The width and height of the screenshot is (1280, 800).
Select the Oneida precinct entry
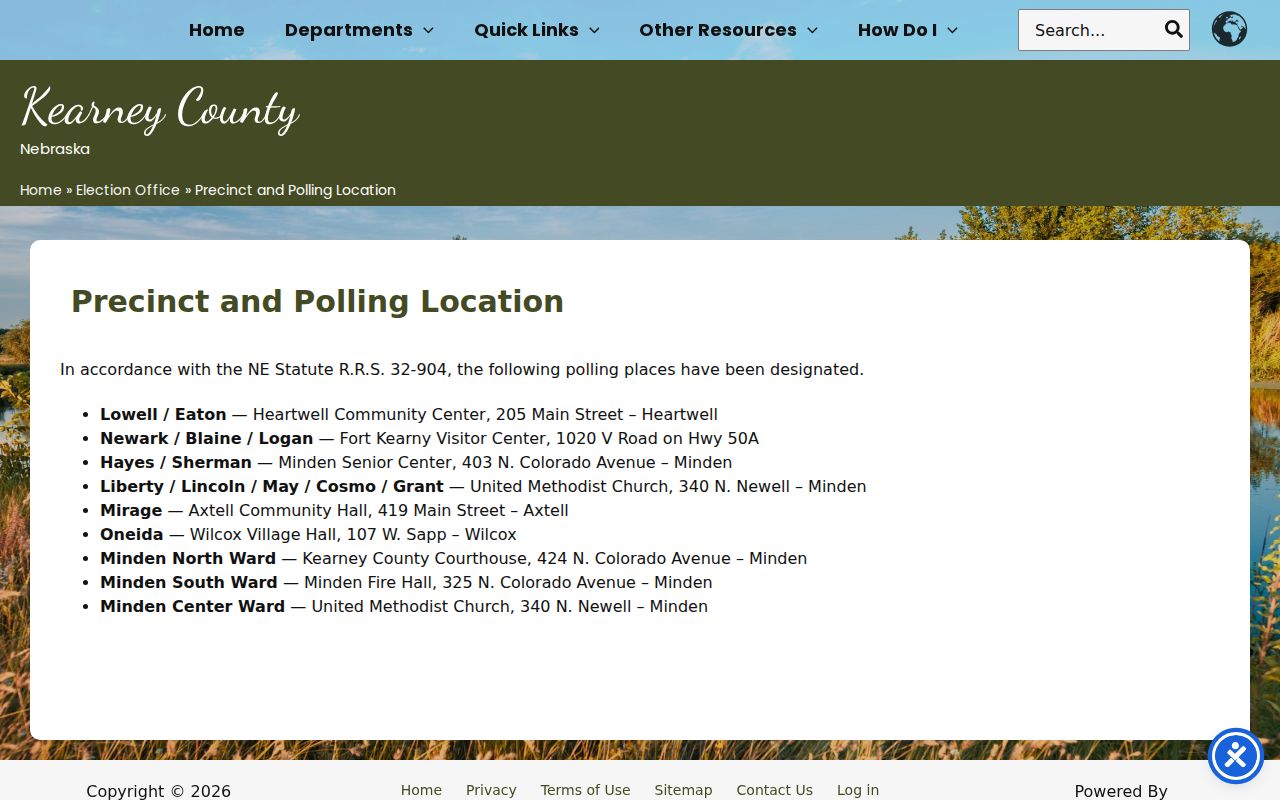pyautogui.click(x=308, y=534)
